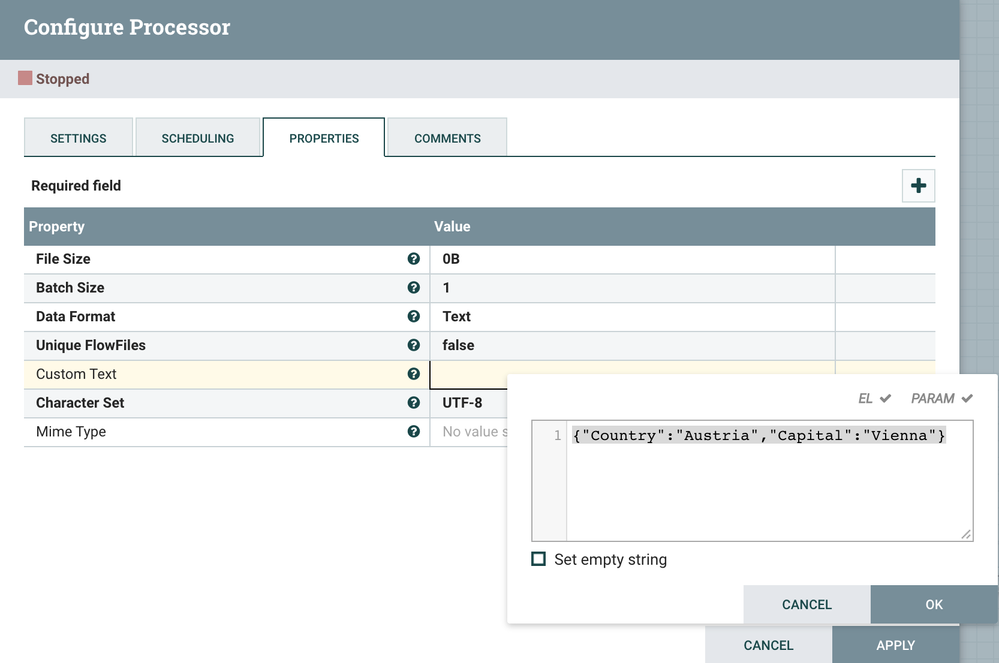Confirm custom text with OK button
This screenshot has height=663, width=999.
(934, 604)
